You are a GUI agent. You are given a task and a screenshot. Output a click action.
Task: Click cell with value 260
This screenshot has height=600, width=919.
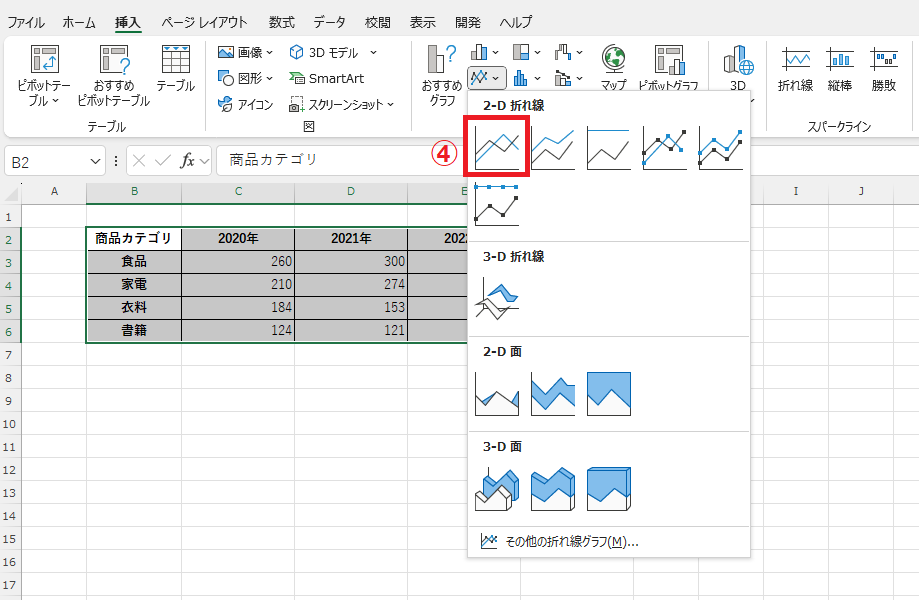[x=238, y=261]
